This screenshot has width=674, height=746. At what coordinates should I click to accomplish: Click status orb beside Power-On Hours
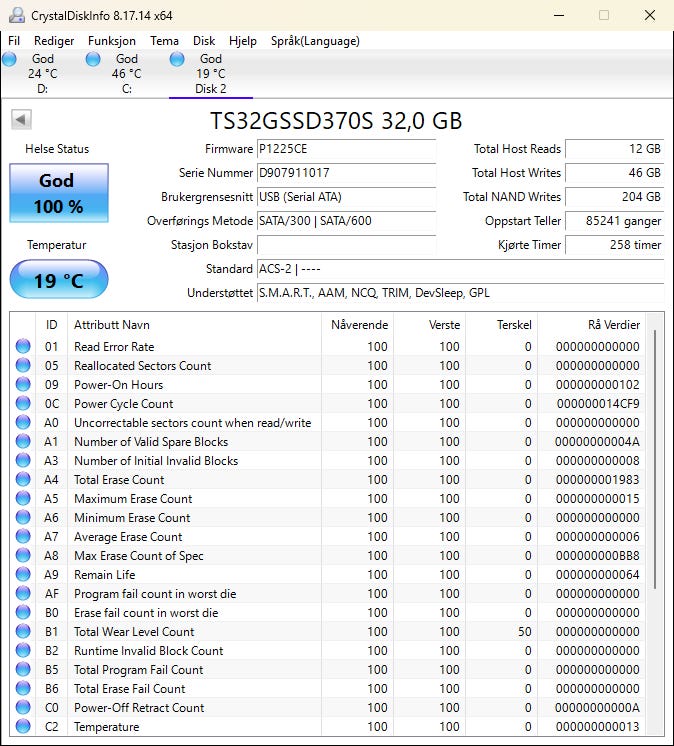tap(23, 385)
